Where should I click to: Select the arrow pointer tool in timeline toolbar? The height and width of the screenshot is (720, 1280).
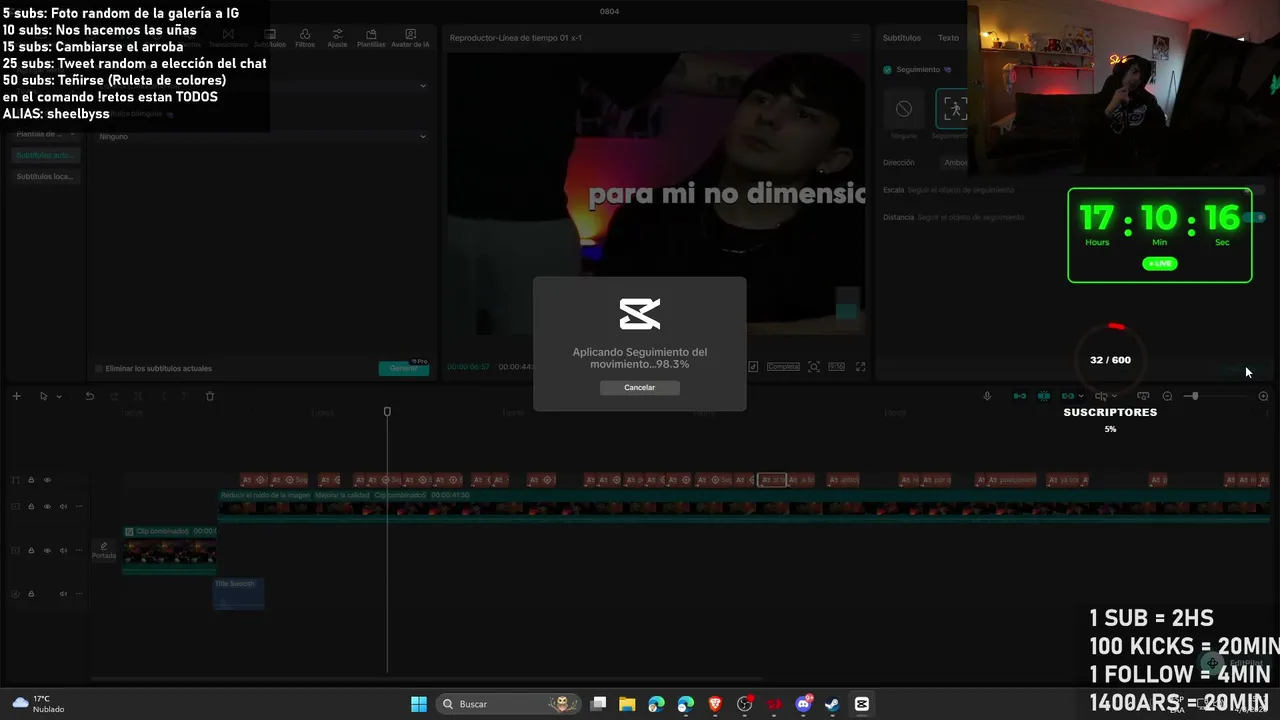click(x=43, y=396)
